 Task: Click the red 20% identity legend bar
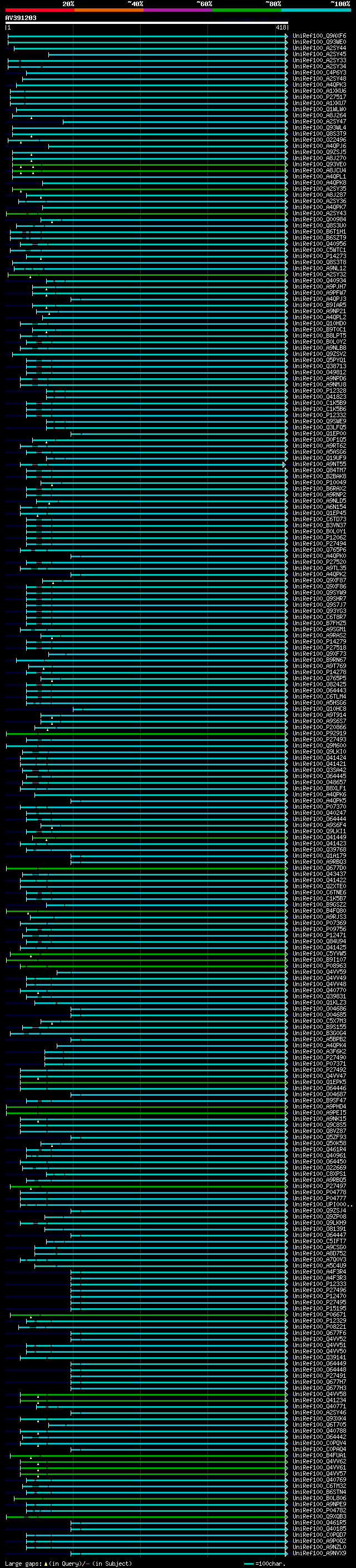click(x=39, y=10)
